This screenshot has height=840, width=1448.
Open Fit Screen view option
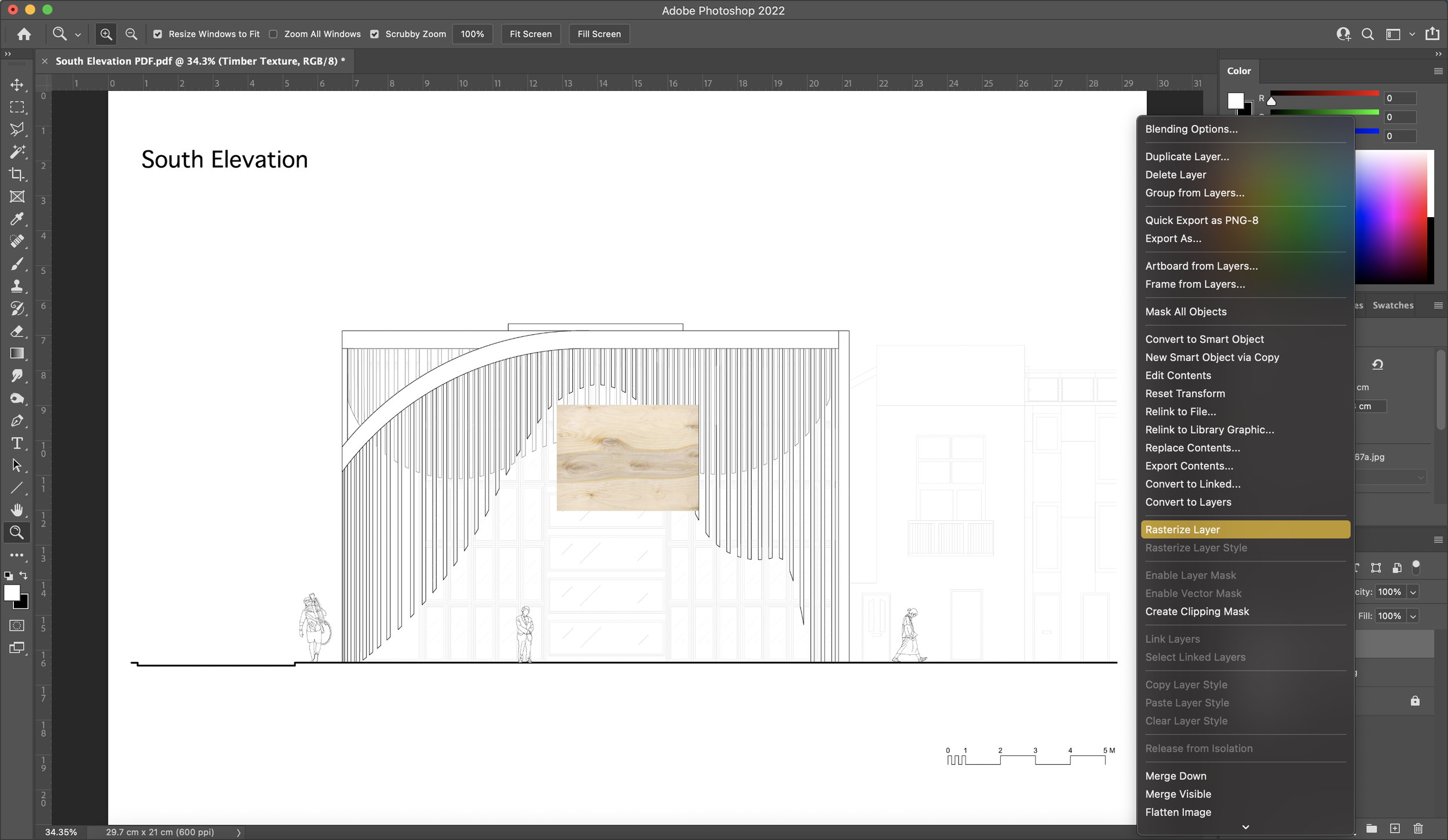click(530, 33)
